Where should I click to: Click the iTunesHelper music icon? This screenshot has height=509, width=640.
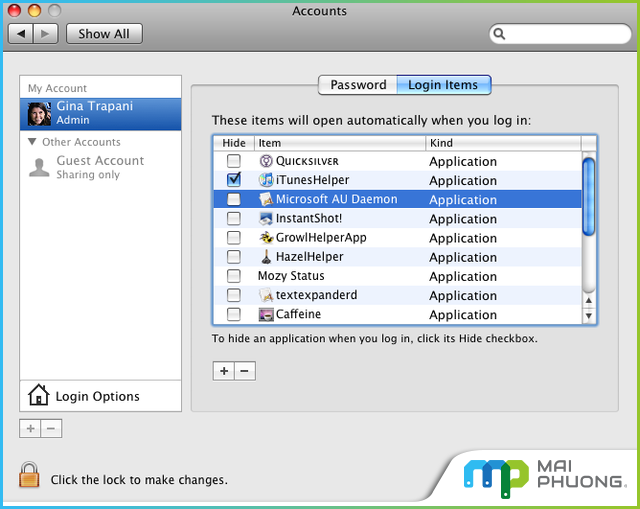pos(266,180)
